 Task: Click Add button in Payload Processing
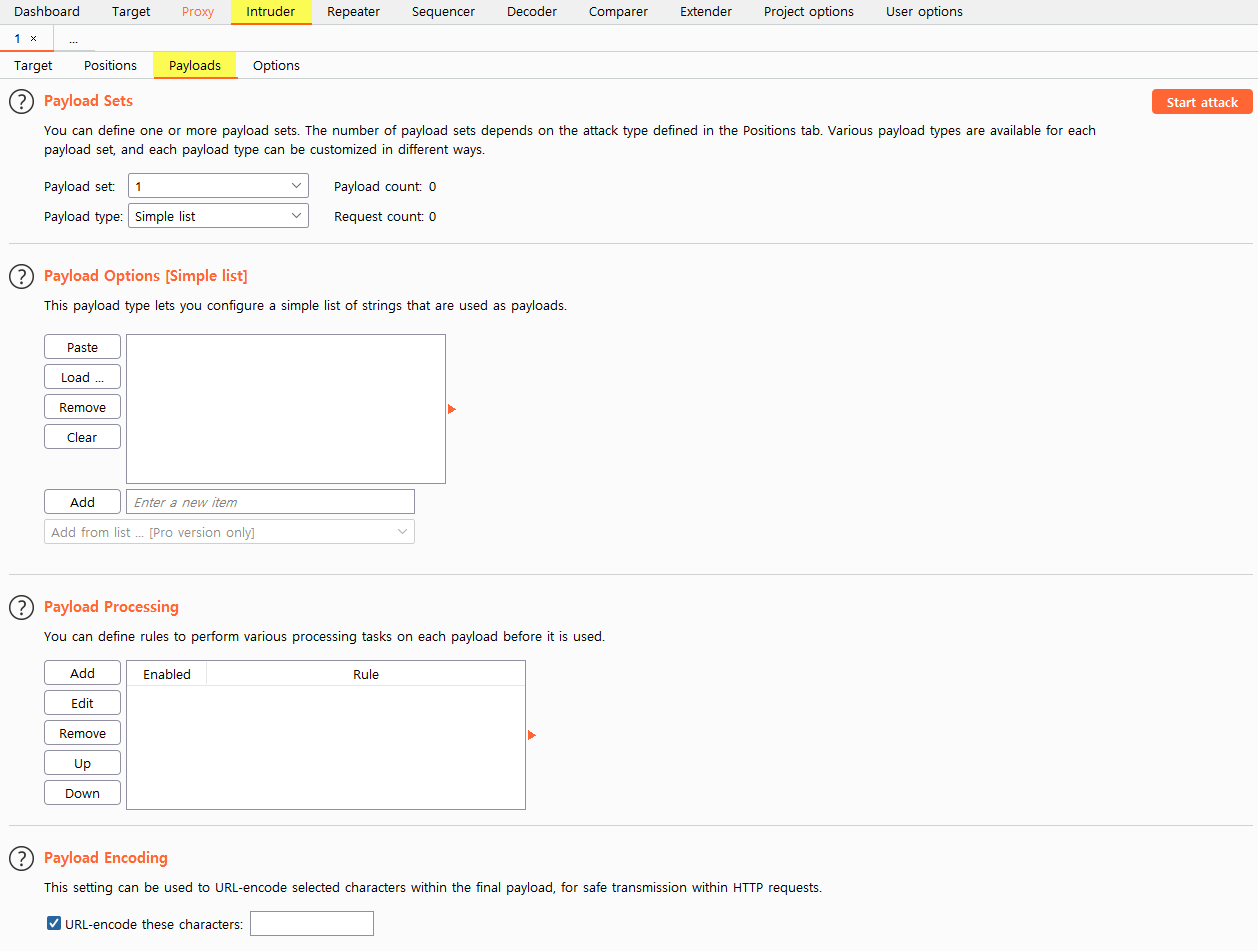click(82, 673)
